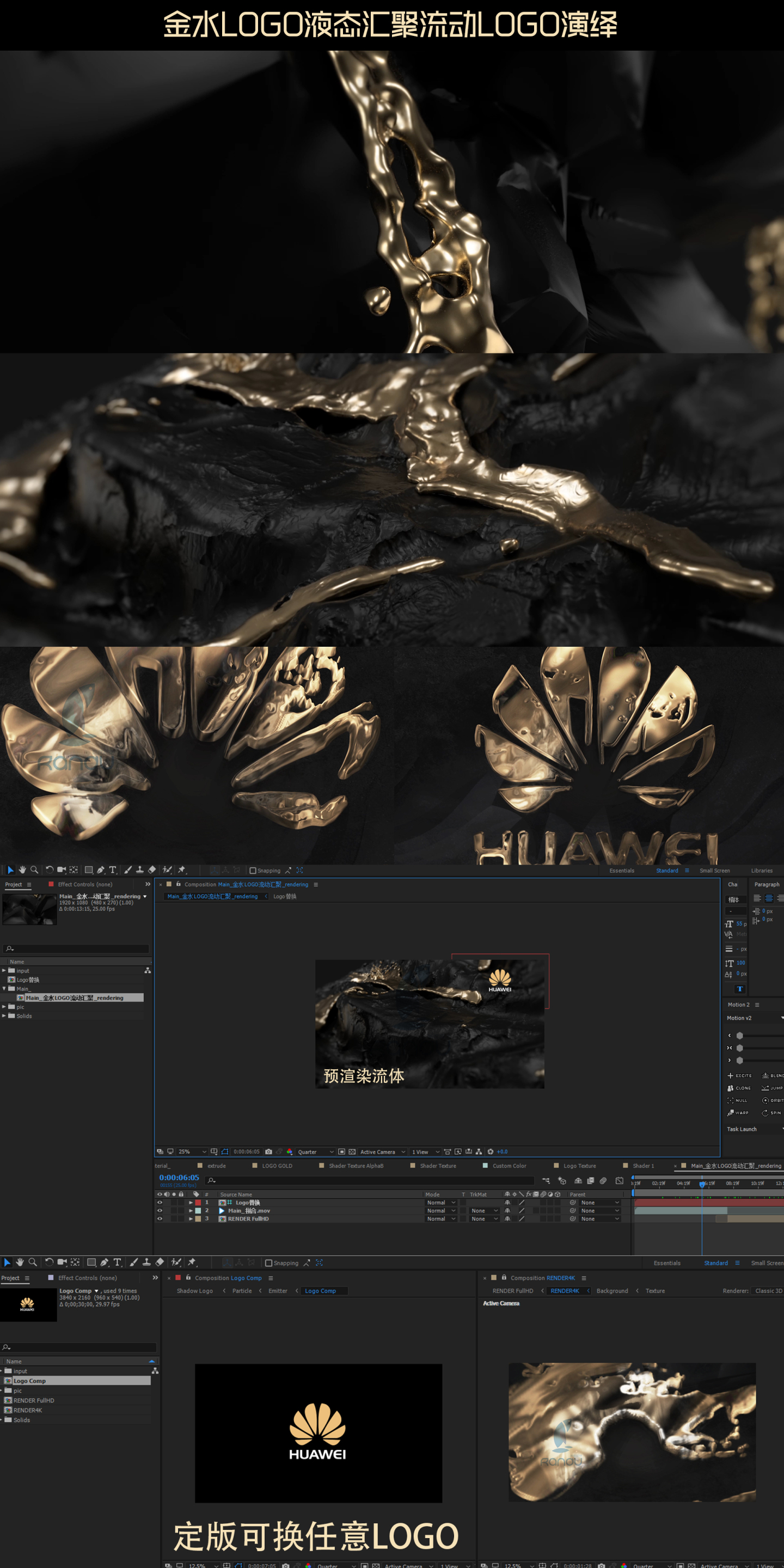Click the left text alignment icon in Paragraph panel
Image resolution: width=784 pixels, height=1568 pixels.
(757, 898)
